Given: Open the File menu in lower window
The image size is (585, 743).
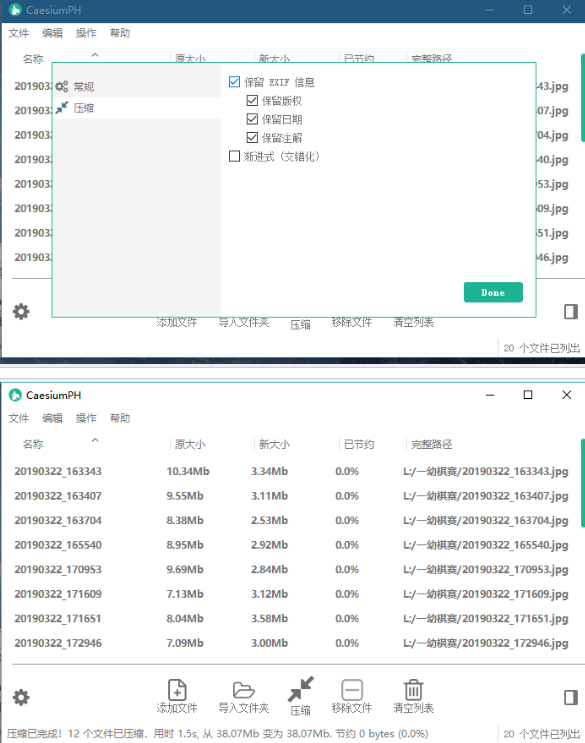Looking at the screenshot, I should pos(18,418).
